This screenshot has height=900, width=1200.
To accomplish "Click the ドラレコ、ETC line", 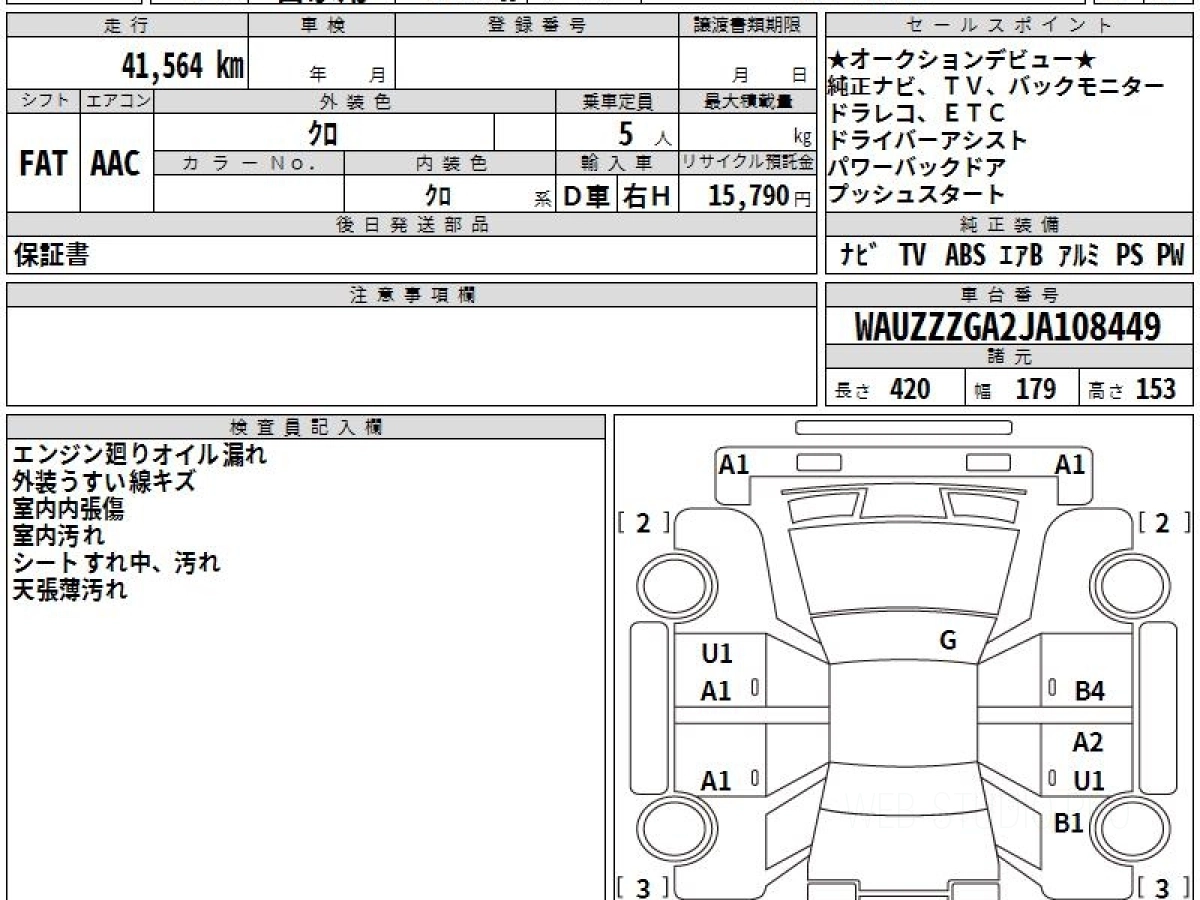I will (x=917, y=113).
